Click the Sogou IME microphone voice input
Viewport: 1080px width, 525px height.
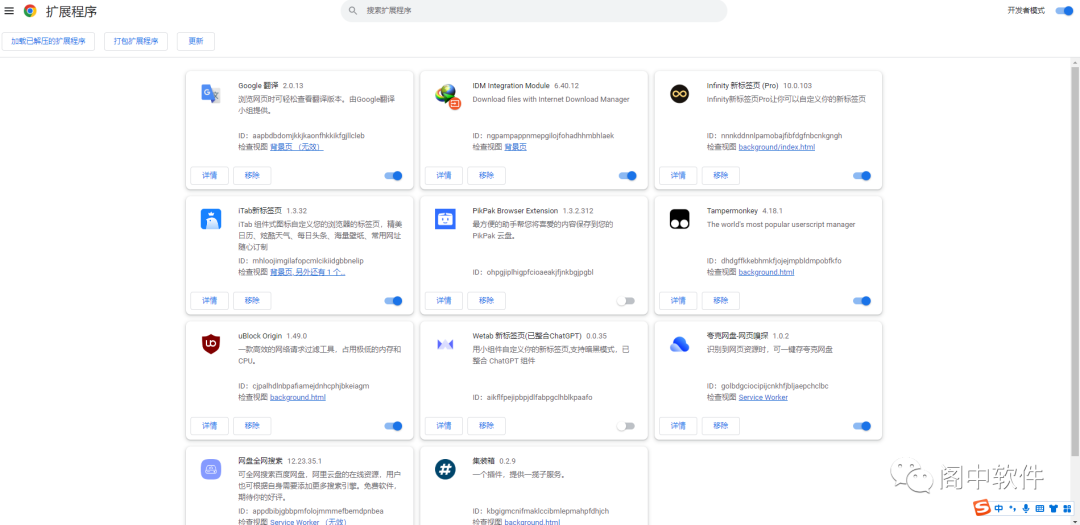(1026, 509)
